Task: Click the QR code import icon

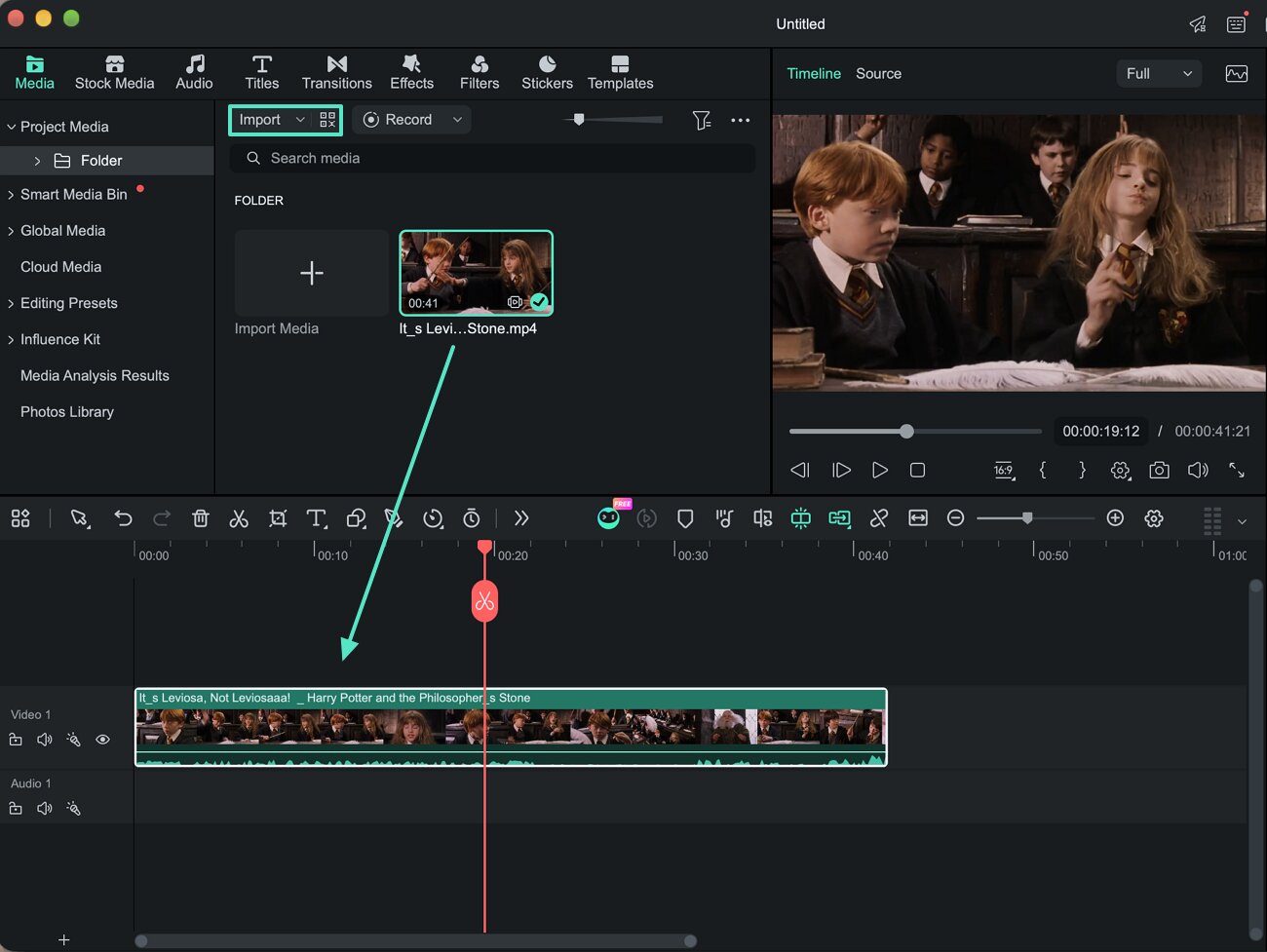Action: point(327,120)
